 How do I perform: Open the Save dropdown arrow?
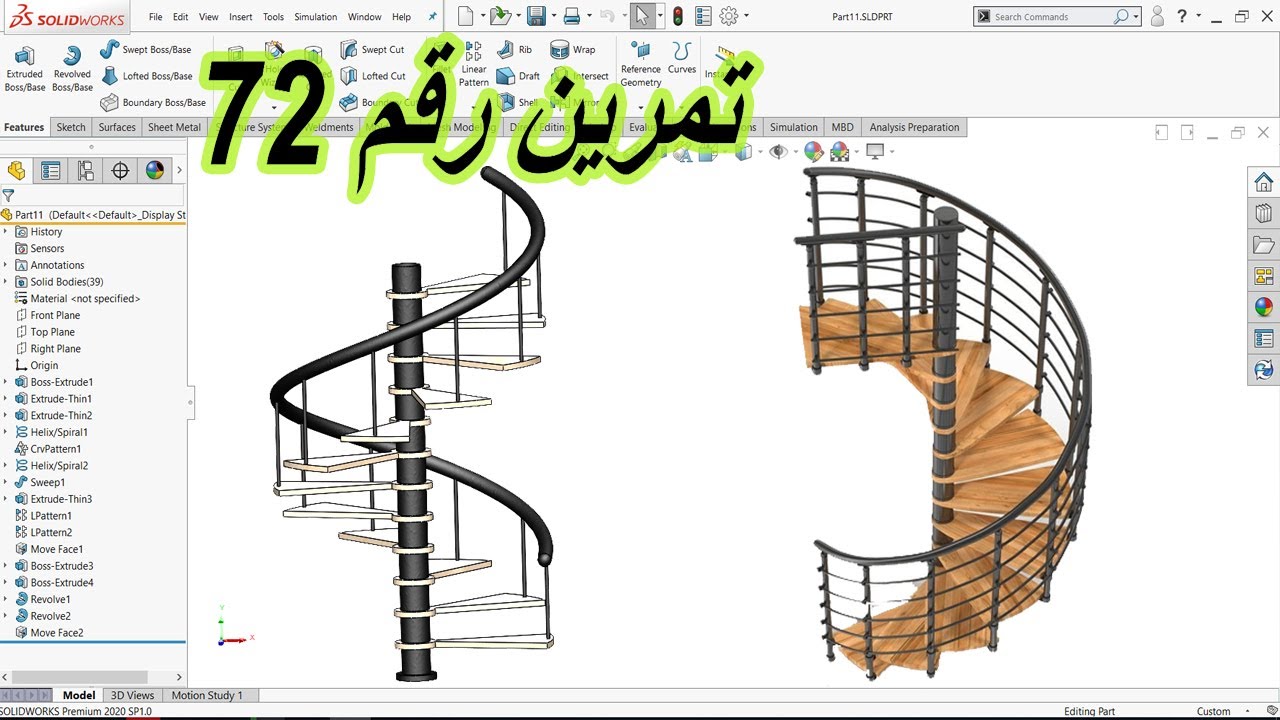click(552, 16)
